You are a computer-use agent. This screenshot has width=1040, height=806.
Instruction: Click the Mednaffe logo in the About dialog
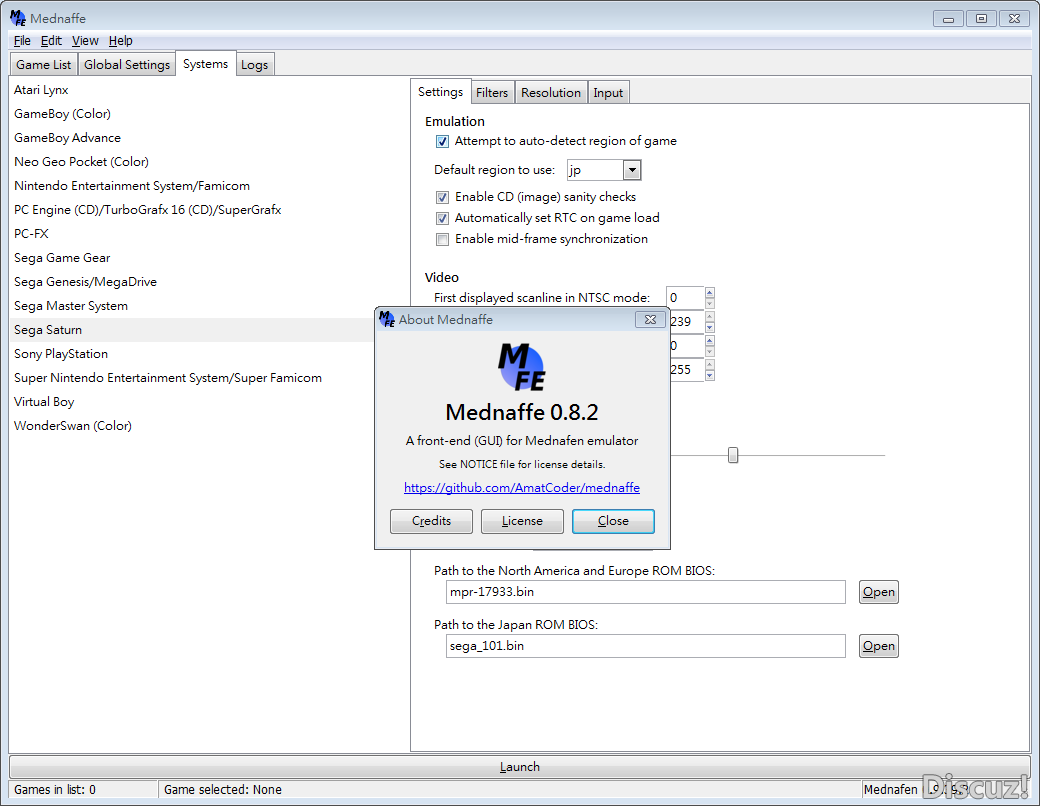[x=521, y=367]
